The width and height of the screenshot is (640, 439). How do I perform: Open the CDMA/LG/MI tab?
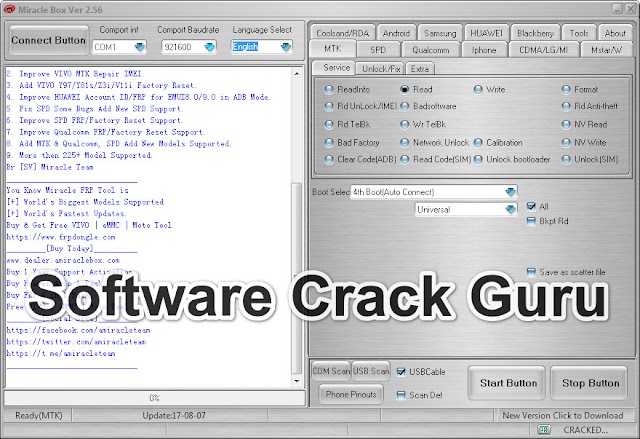click(x=543, y=50)
